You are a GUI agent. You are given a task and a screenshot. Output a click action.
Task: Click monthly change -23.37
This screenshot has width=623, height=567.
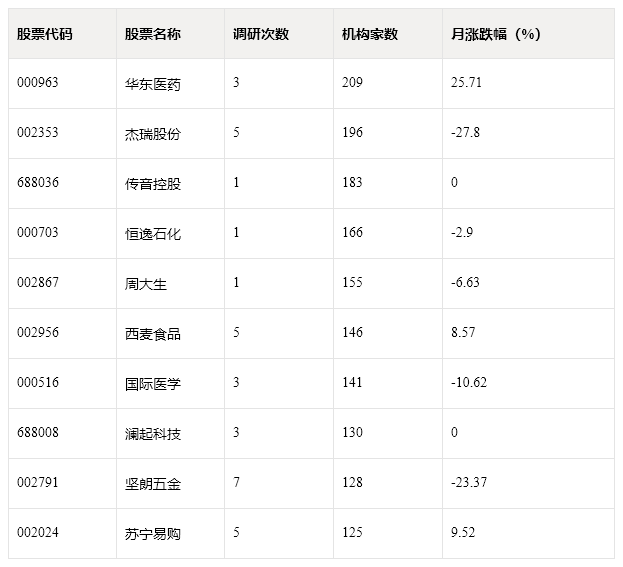(x=469, y=482)
